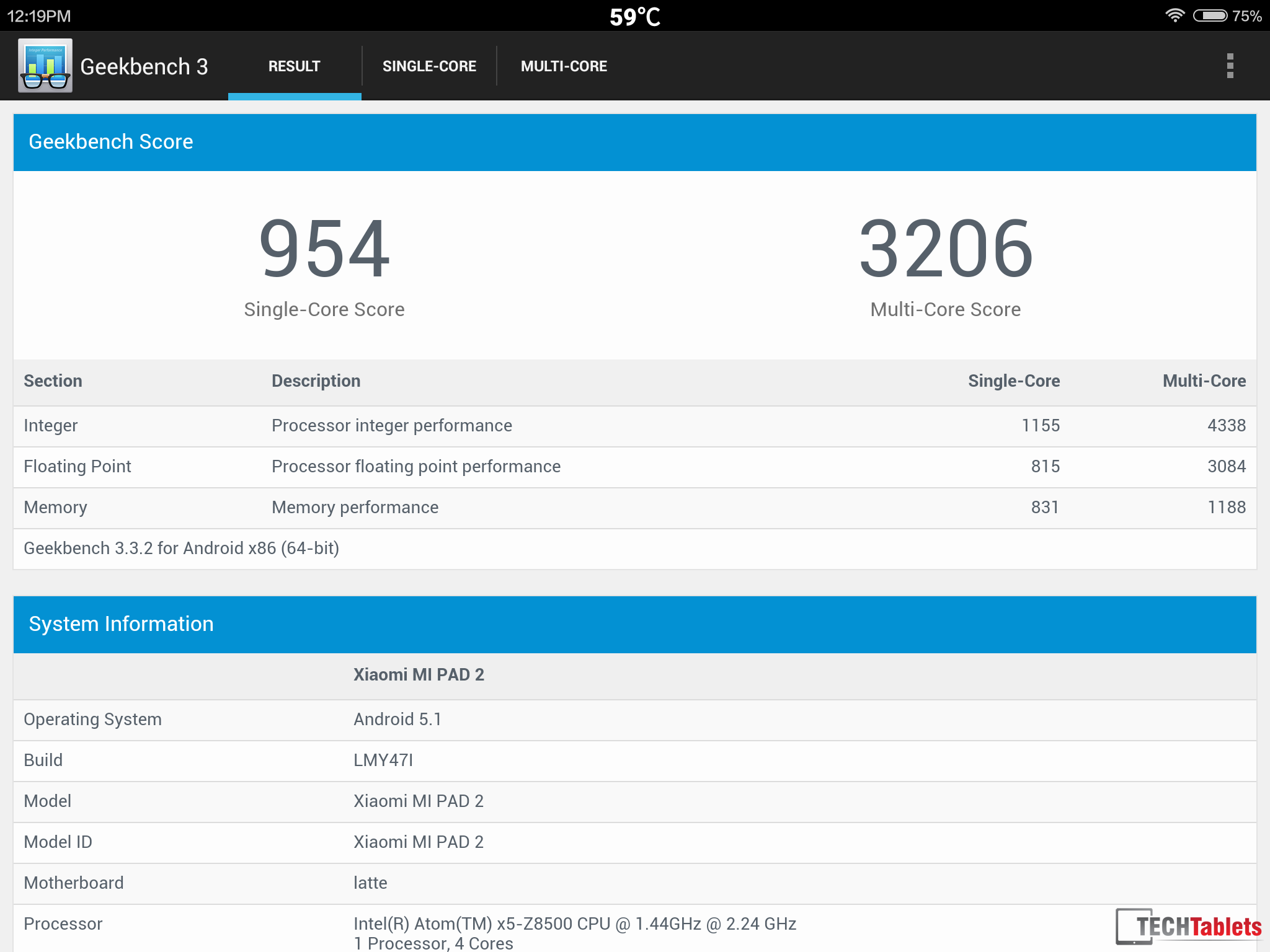Tap the Processor label
The height and width of the screenshot is (952, 1270).
coord(63,924)
